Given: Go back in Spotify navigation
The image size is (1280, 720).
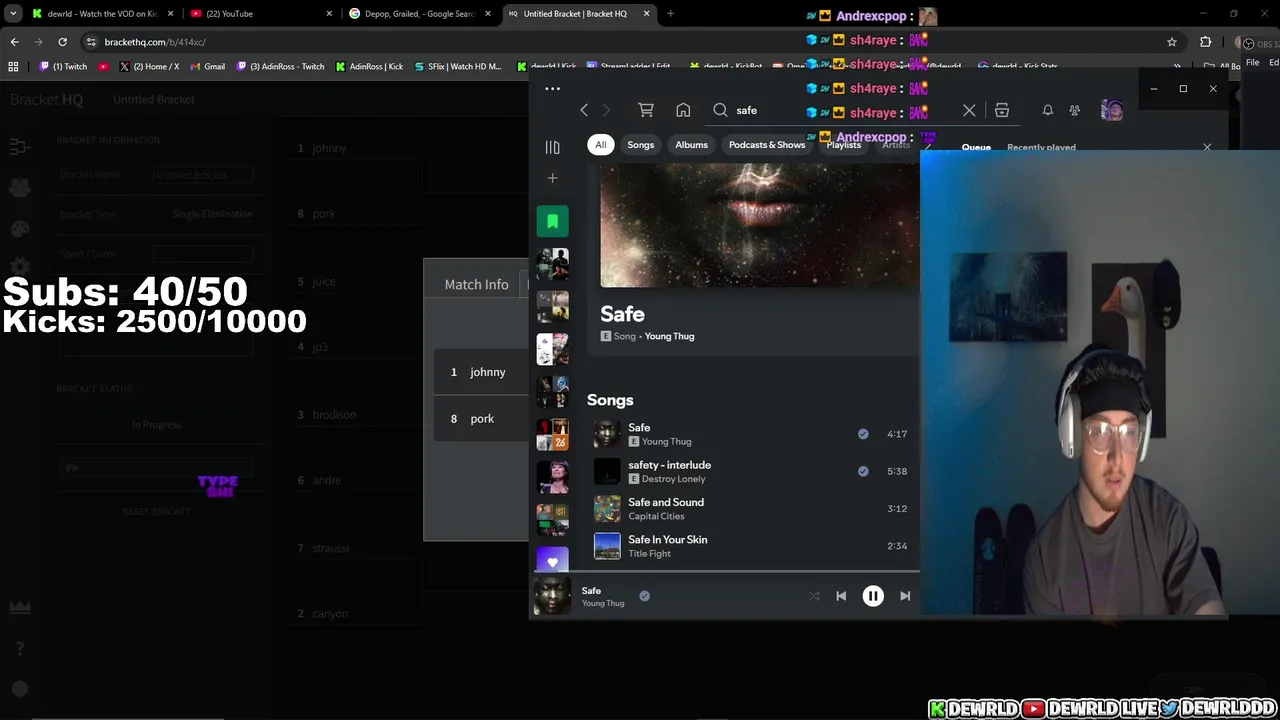Looking at the screenshot, I should coord(584,110).
